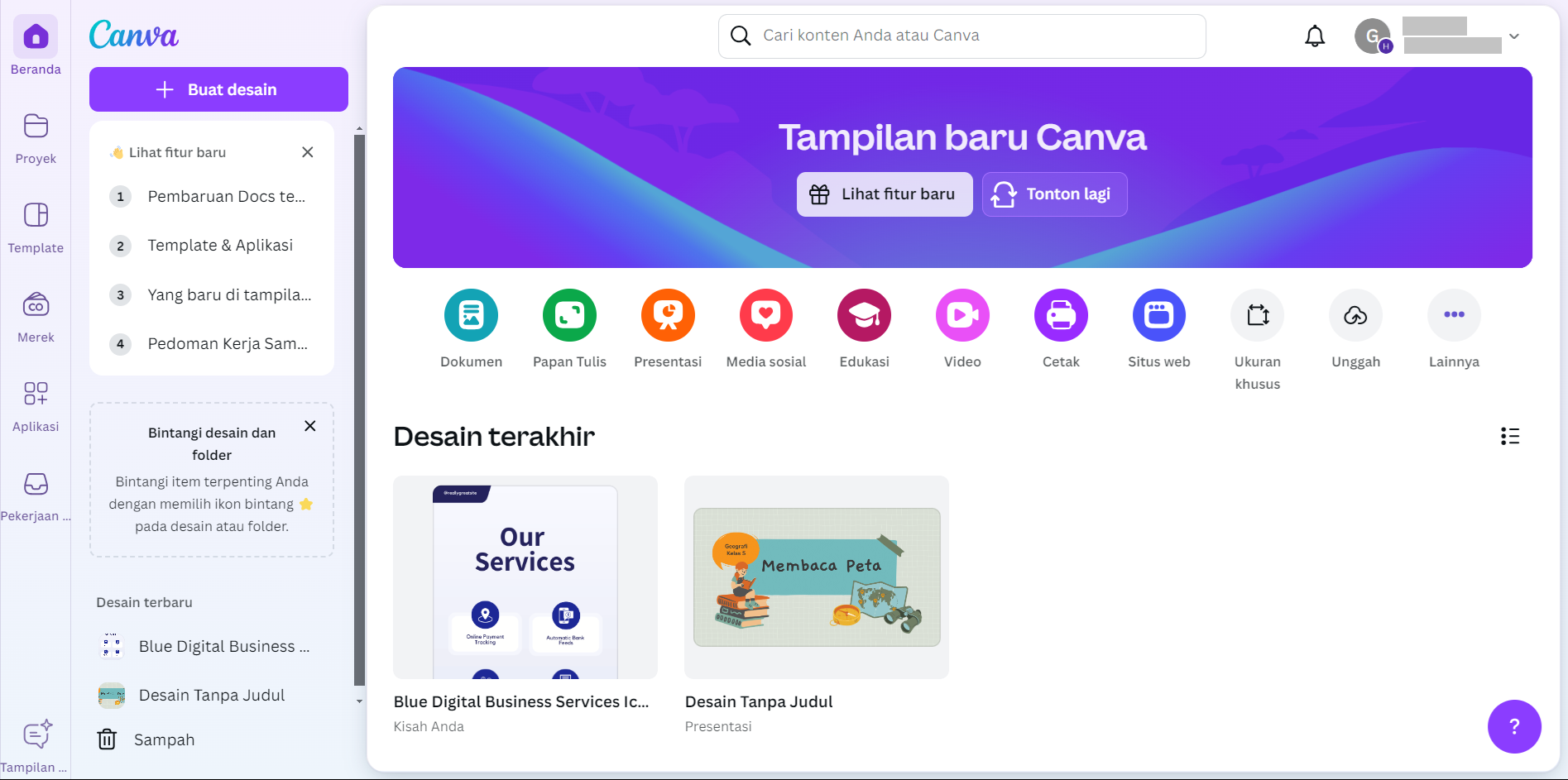Dismiss the Bintangi desain dan folder tip

point(310,426)
